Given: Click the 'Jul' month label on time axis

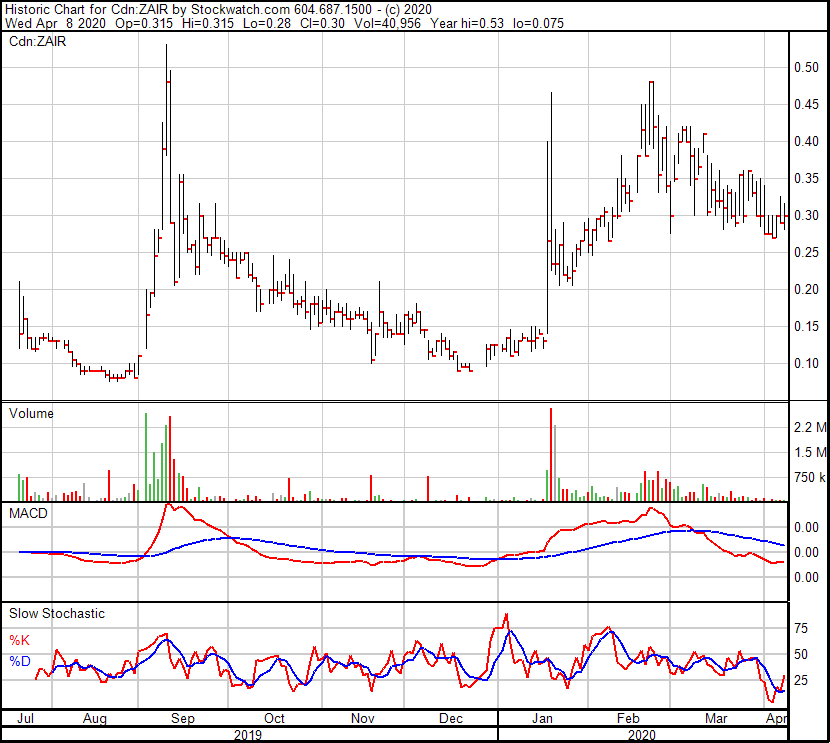Looking at the screenshot, I should (25, 719).
